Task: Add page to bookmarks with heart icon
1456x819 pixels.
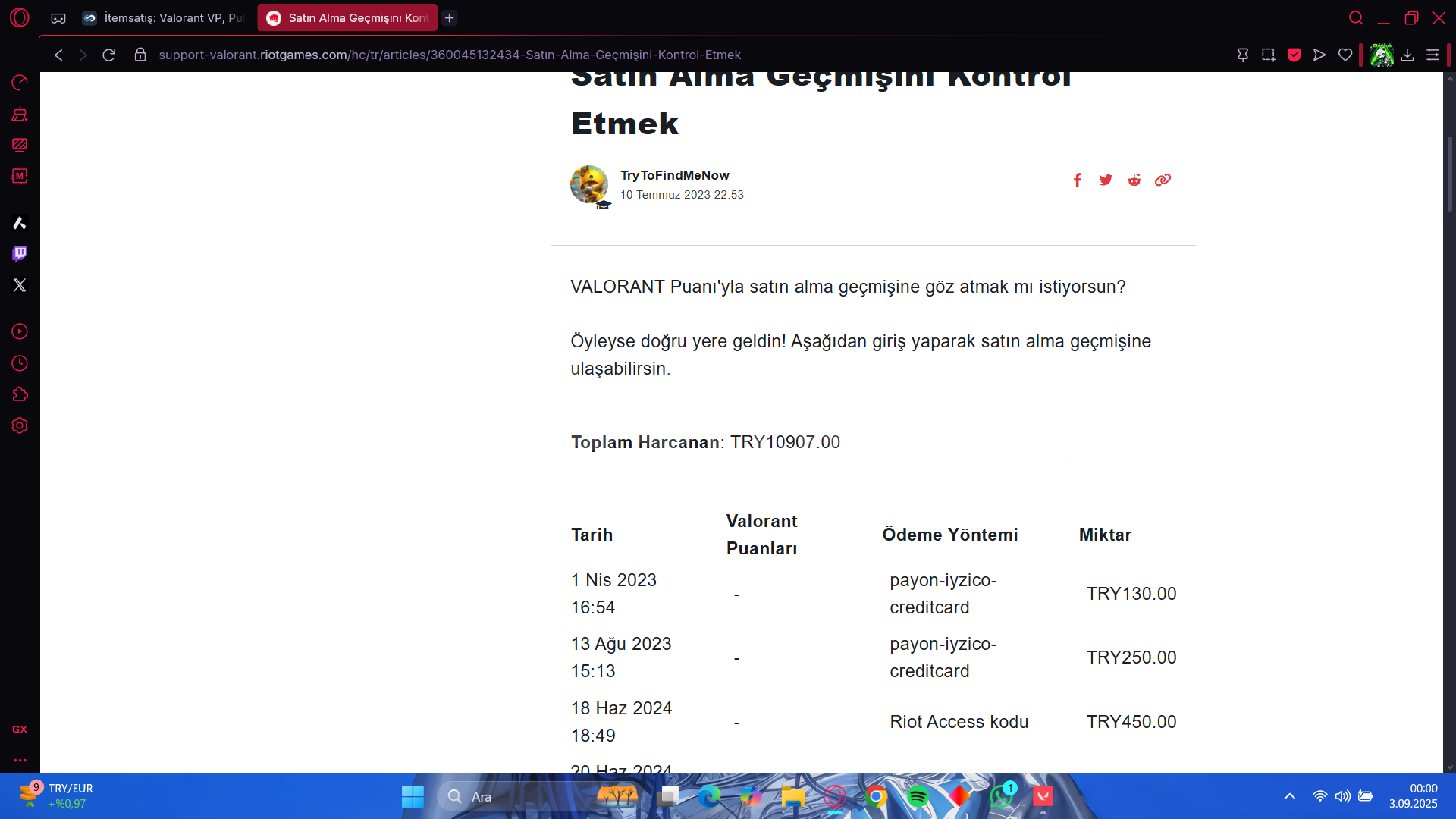Action: 1345,55
